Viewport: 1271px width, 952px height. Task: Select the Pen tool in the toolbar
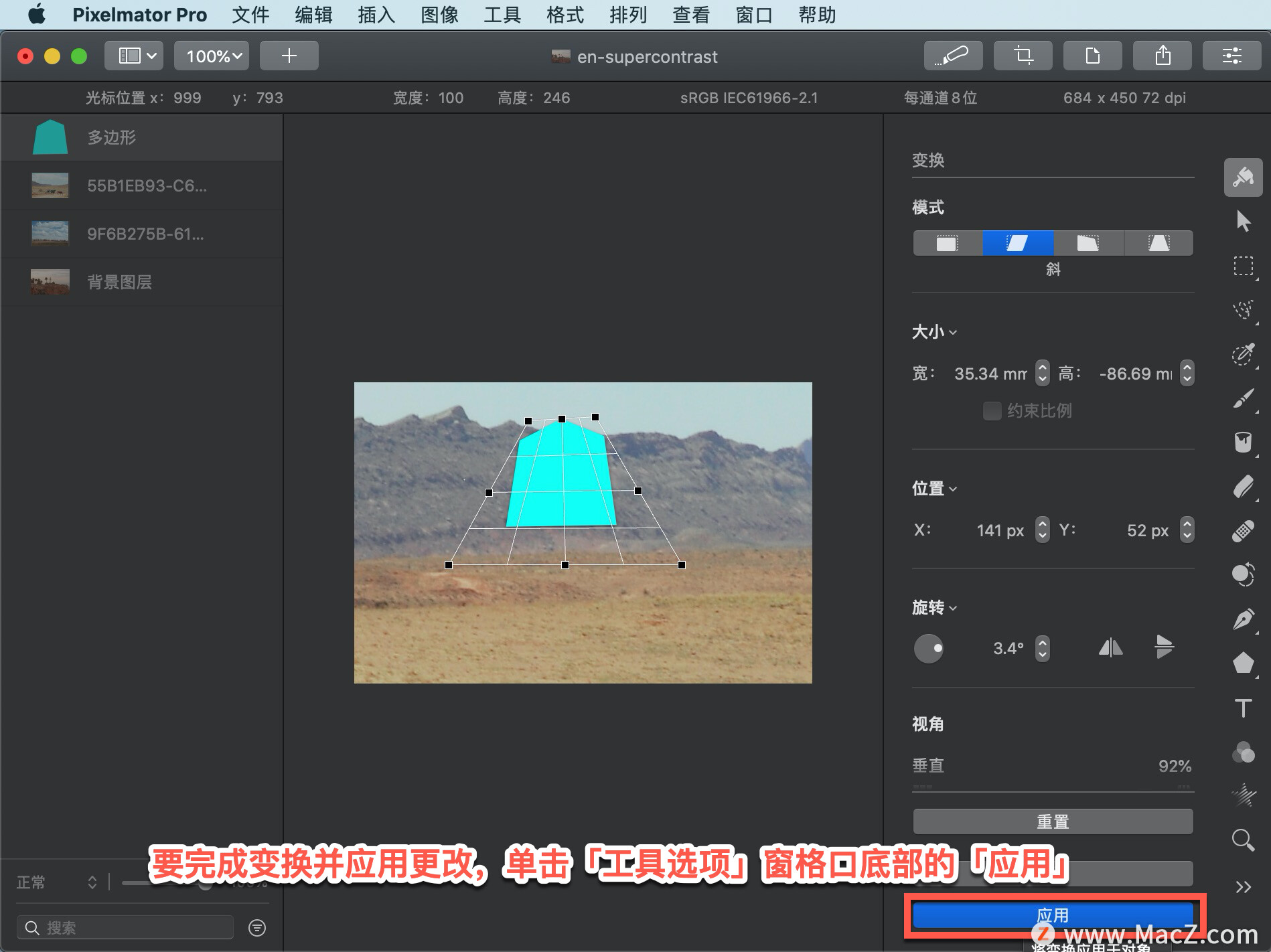coord(1243,619)
